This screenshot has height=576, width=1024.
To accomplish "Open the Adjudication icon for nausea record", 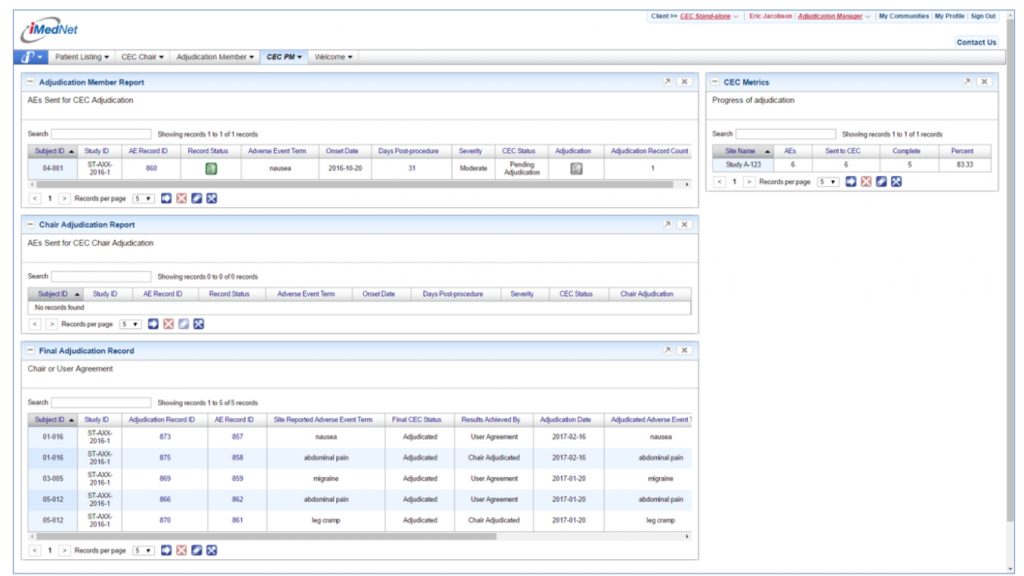I will point(576,168).
